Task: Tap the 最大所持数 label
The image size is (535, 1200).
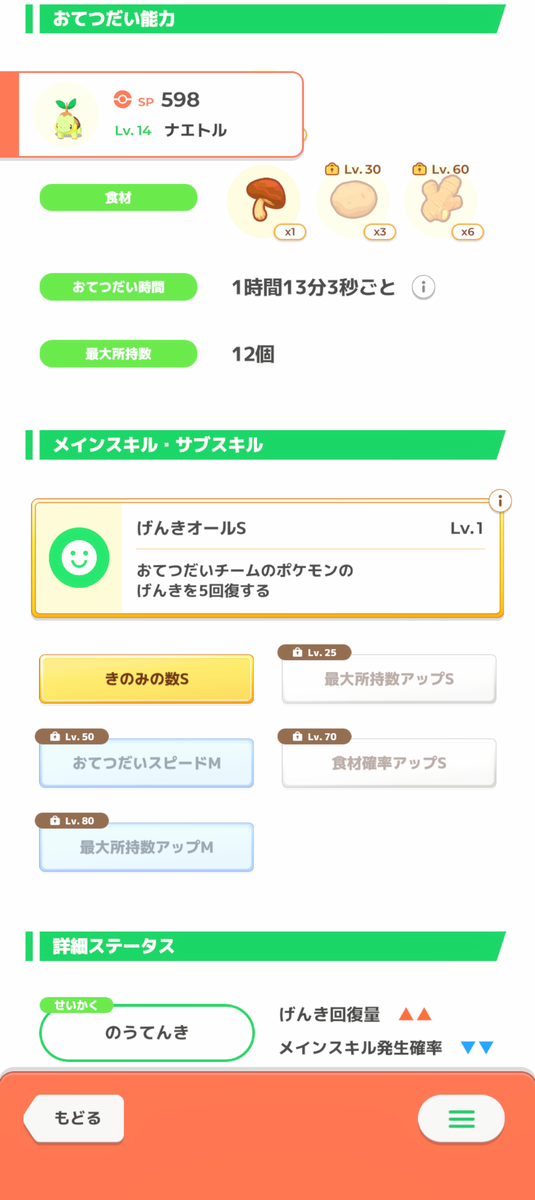Action: [118, 354]
